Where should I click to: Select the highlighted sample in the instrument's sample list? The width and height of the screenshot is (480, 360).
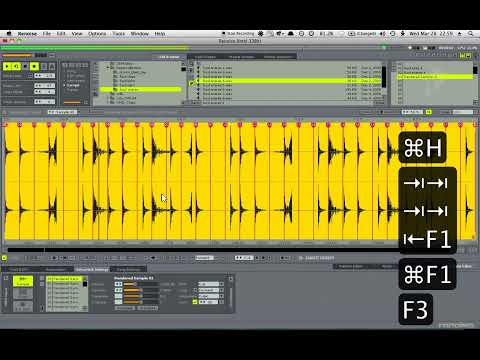(63, 279)
